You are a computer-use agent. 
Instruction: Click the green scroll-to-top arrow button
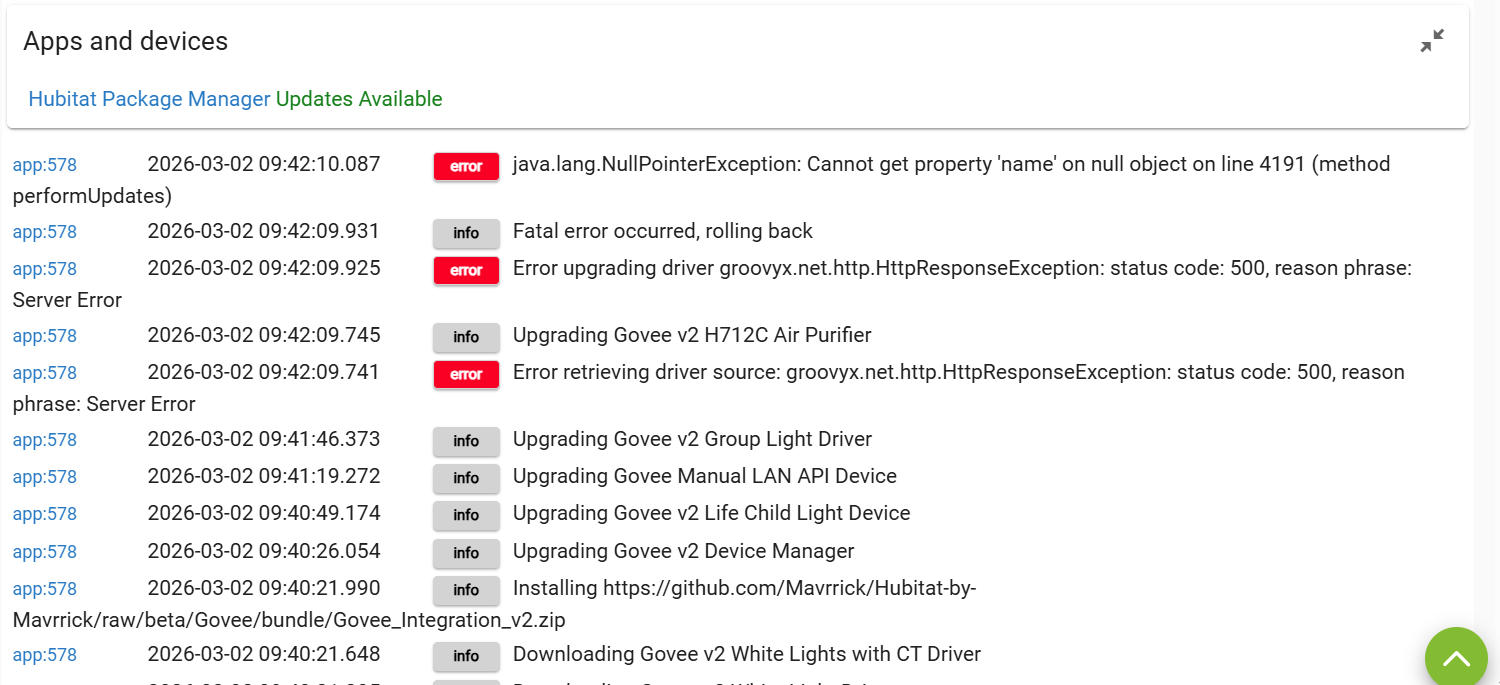click(1456, 656)
